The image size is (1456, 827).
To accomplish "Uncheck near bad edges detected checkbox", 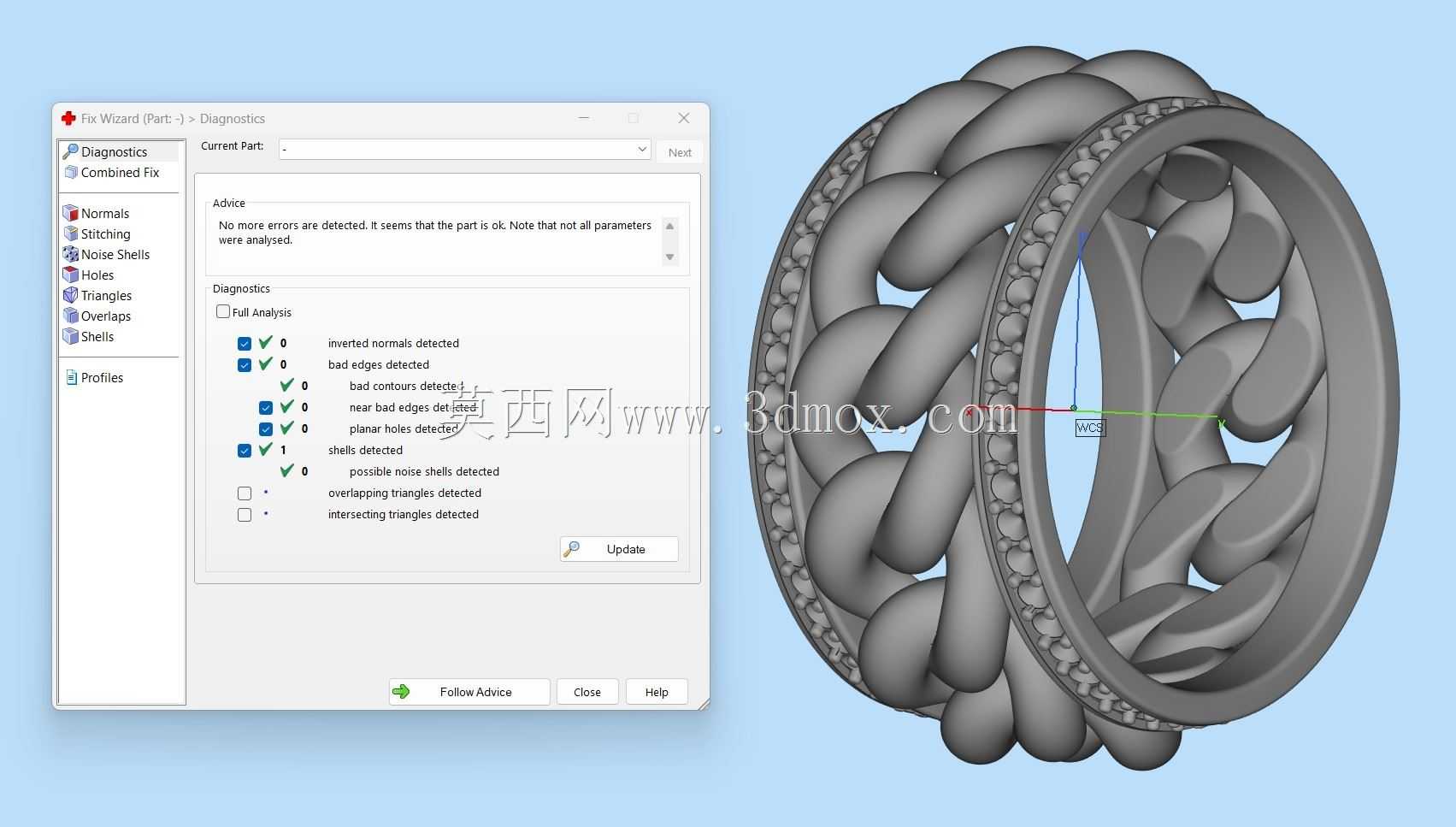I will (x=266, y=408).
